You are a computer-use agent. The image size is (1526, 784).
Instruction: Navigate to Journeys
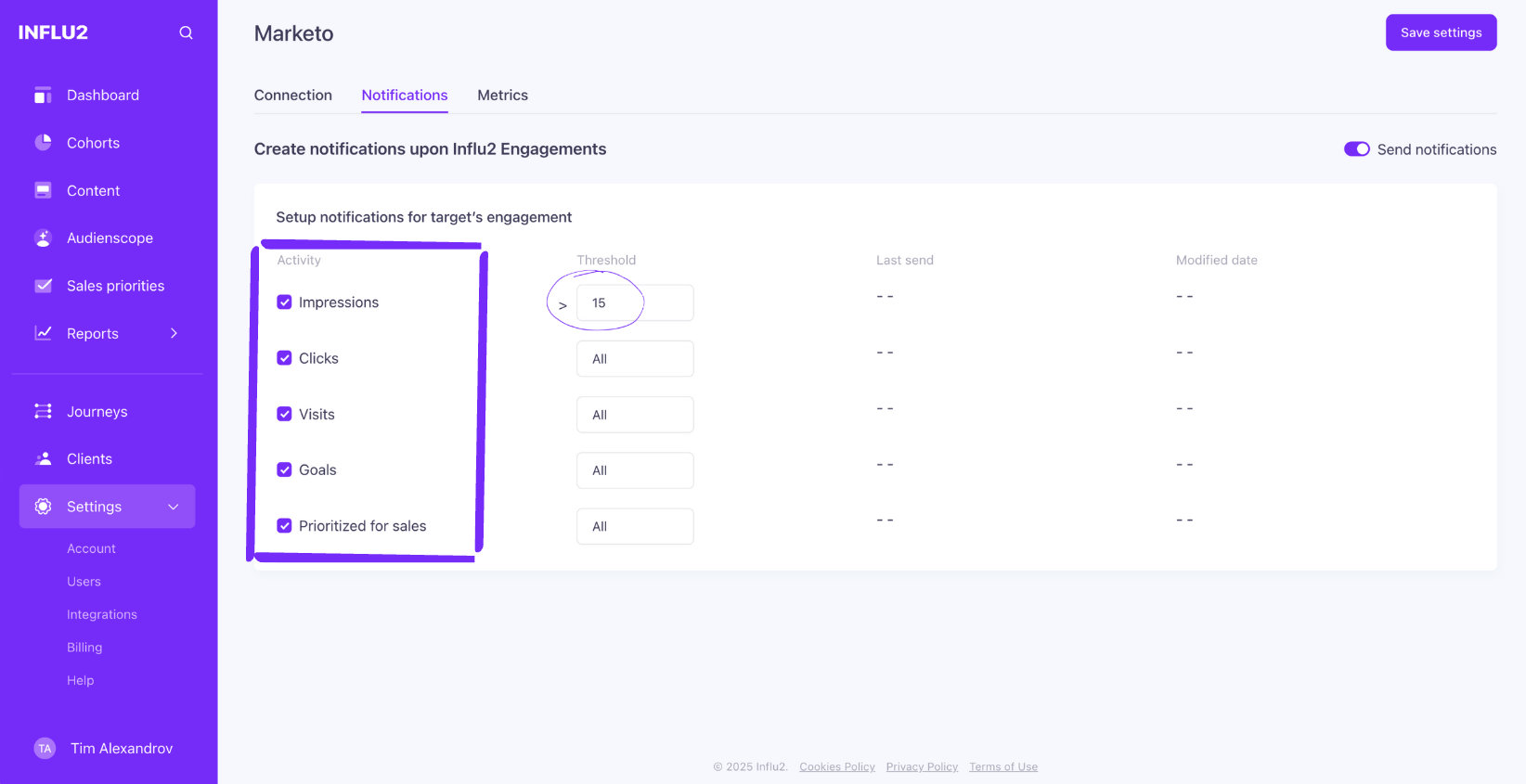(97, 412)
